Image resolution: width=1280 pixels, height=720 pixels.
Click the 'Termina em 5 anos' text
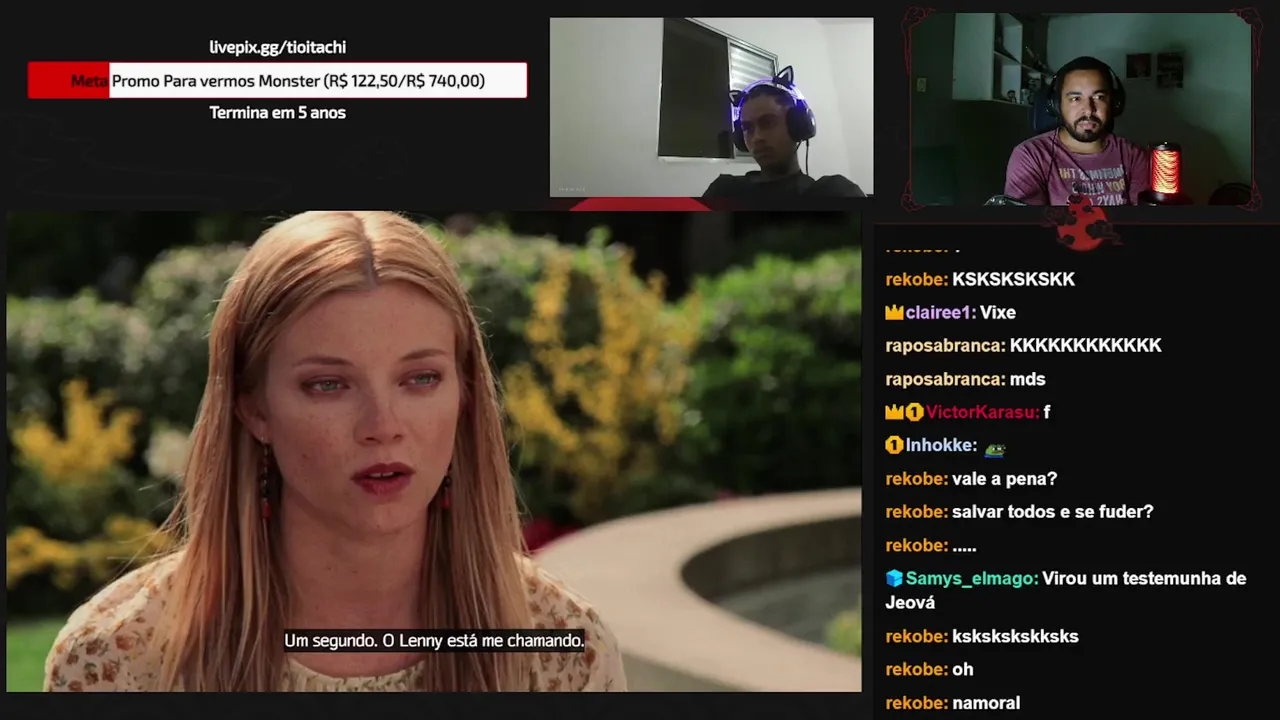pos(277,112)
